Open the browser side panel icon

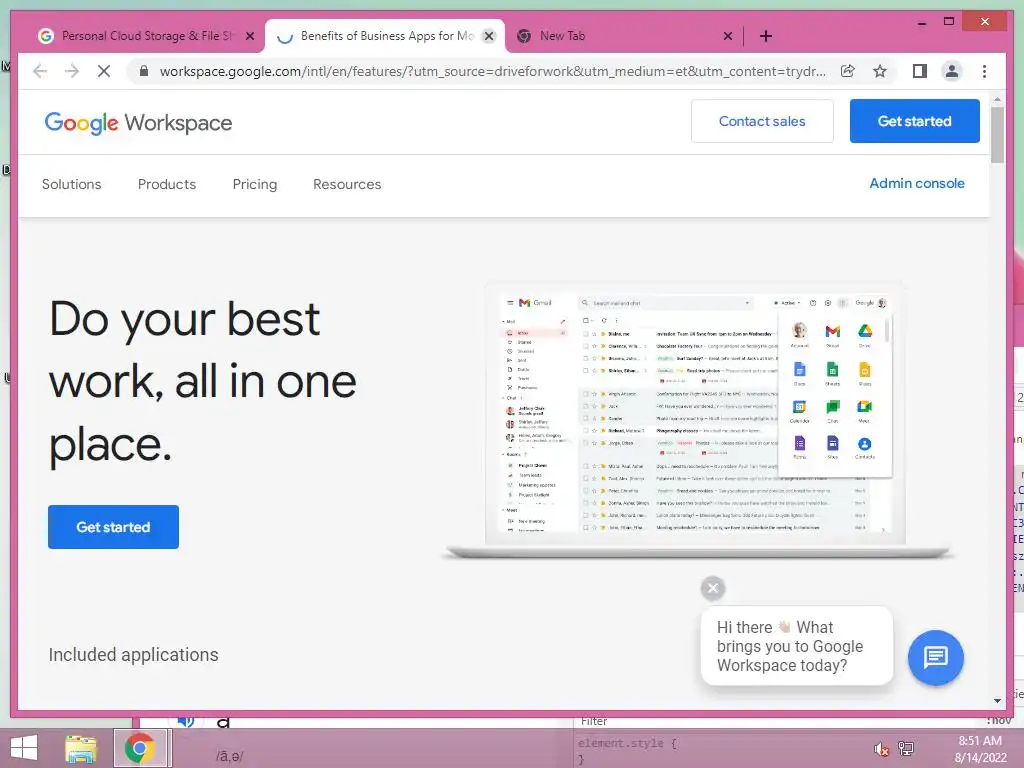click(920, 71)
